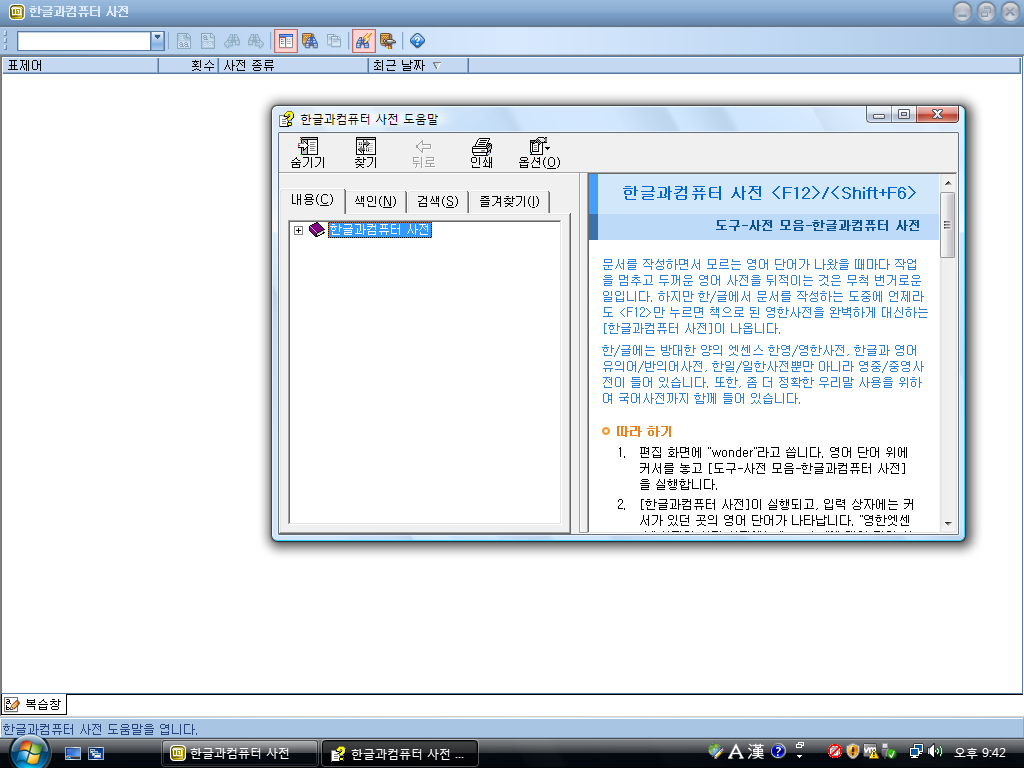Click help pane scrollbar up arrow

click(948, 183)
